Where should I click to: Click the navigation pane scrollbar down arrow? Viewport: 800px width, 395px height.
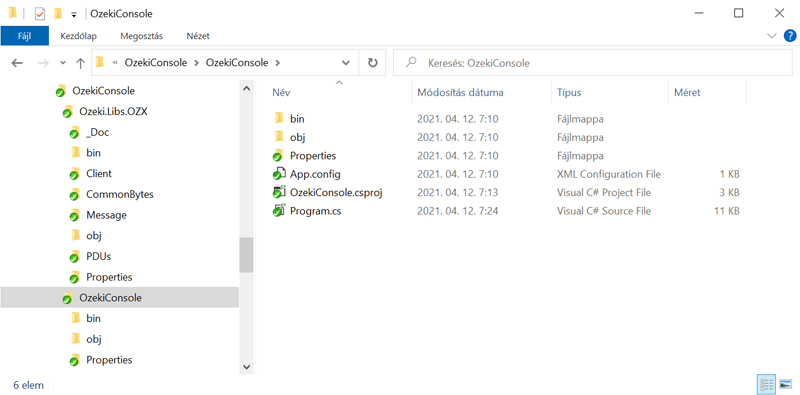246,366
